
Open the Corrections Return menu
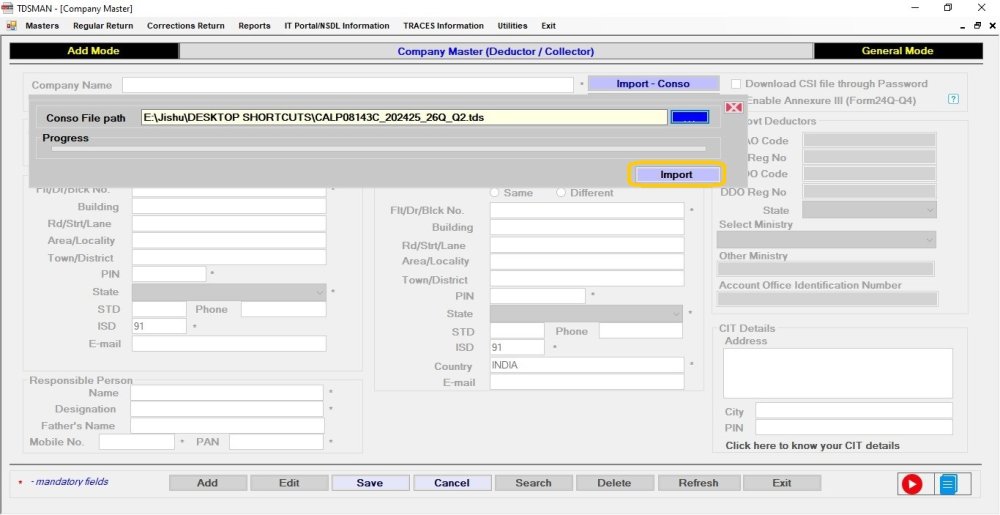click(186, 25)
